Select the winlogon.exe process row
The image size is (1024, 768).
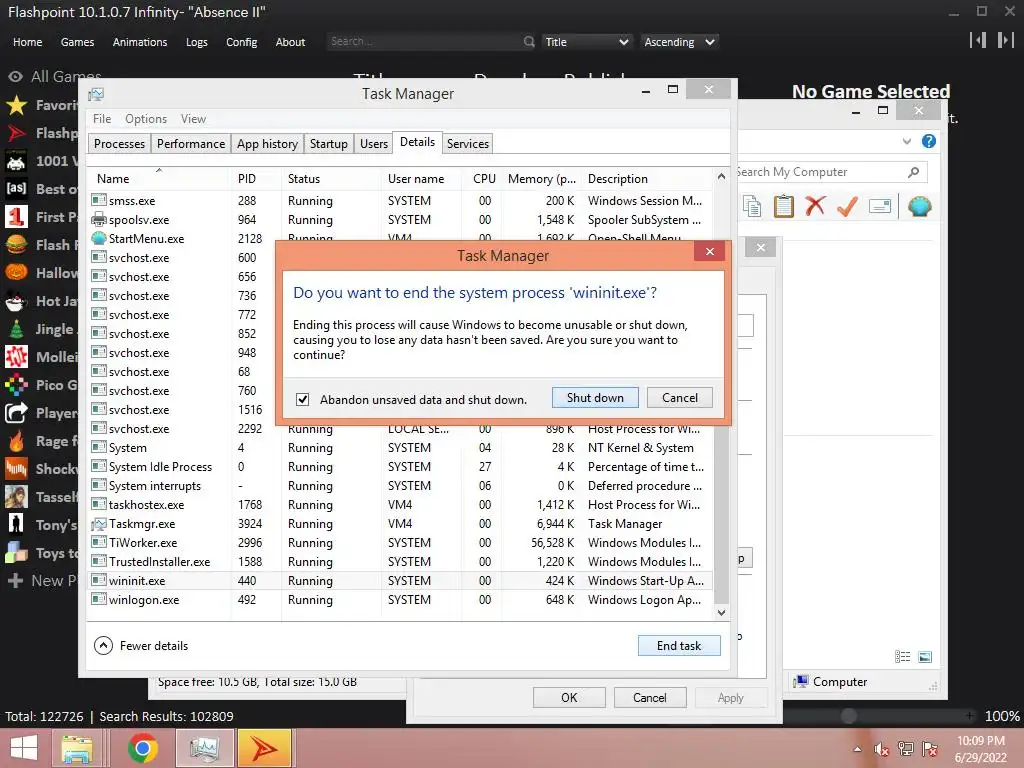400,600
